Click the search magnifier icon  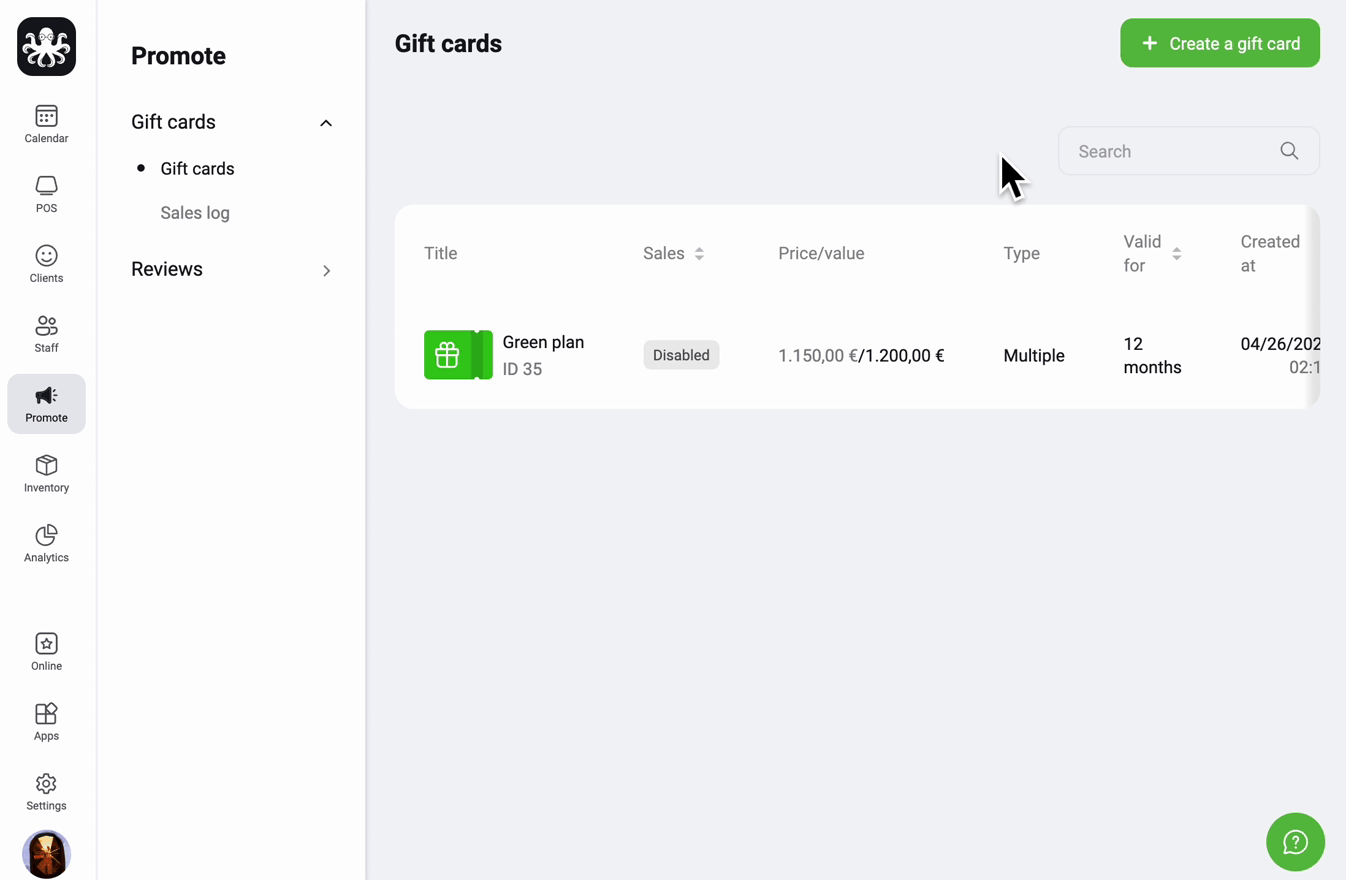coord(1289,151)
